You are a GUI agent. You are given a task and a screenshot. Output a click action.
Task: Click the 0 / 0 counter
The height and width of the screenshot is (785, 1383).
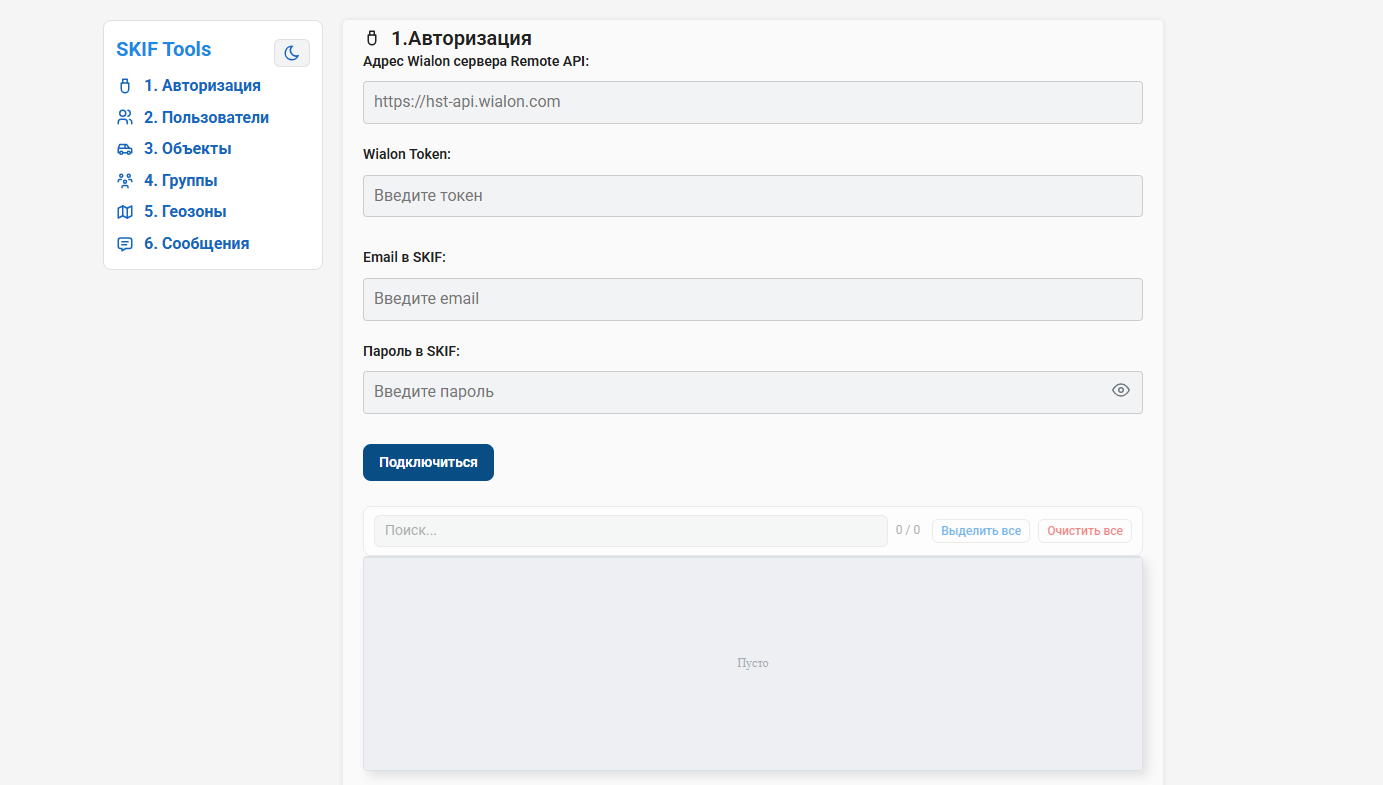click(x=908, y=530)
